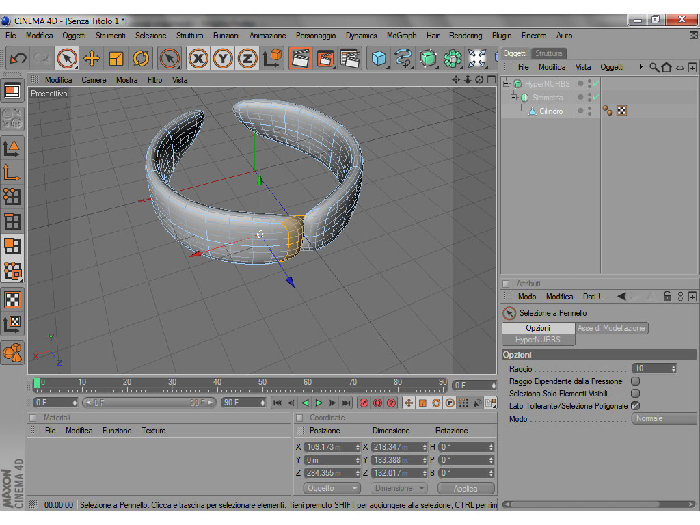Enable points mode in left sidebar
700x525 pixels.
(x=12, y=196)
